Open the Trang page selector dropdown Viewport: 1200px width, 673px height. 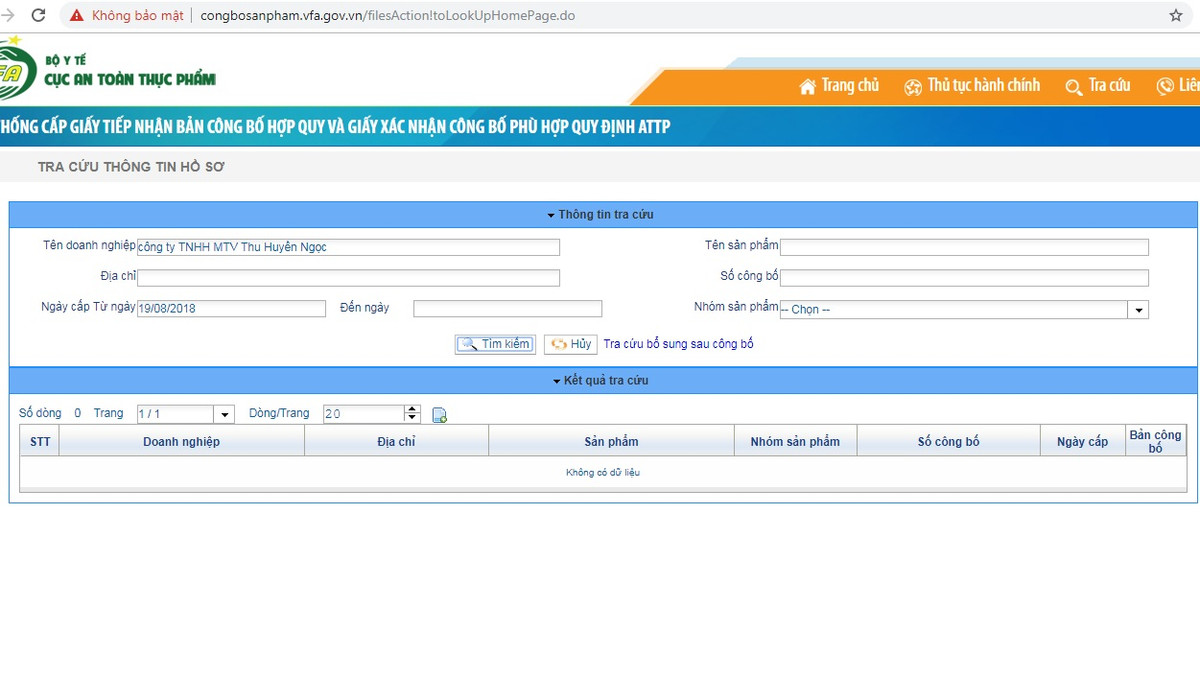pos(223,413)
